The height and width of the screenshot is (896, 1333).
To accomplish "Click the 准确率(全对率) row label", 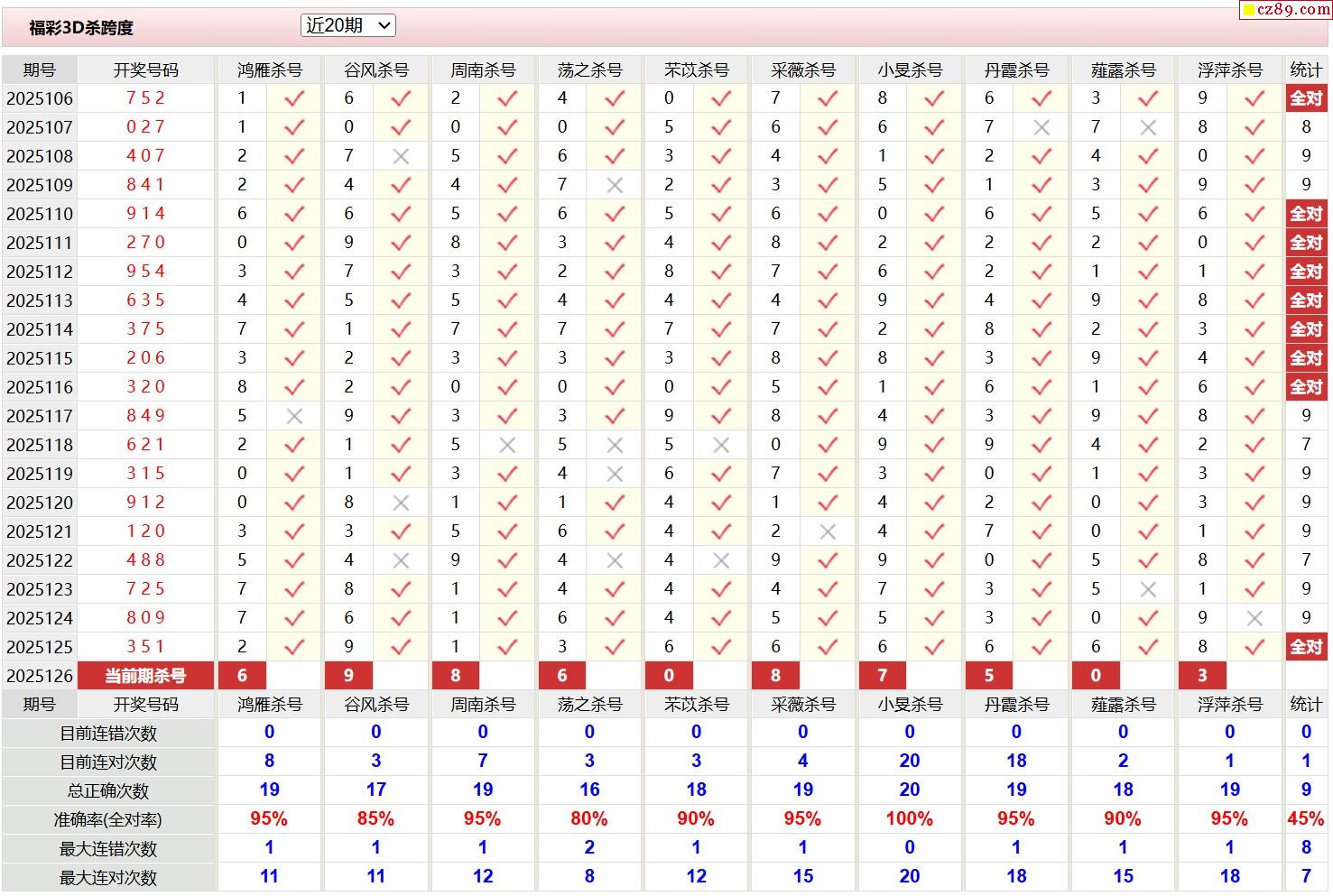I will click(x=108, y=820).
